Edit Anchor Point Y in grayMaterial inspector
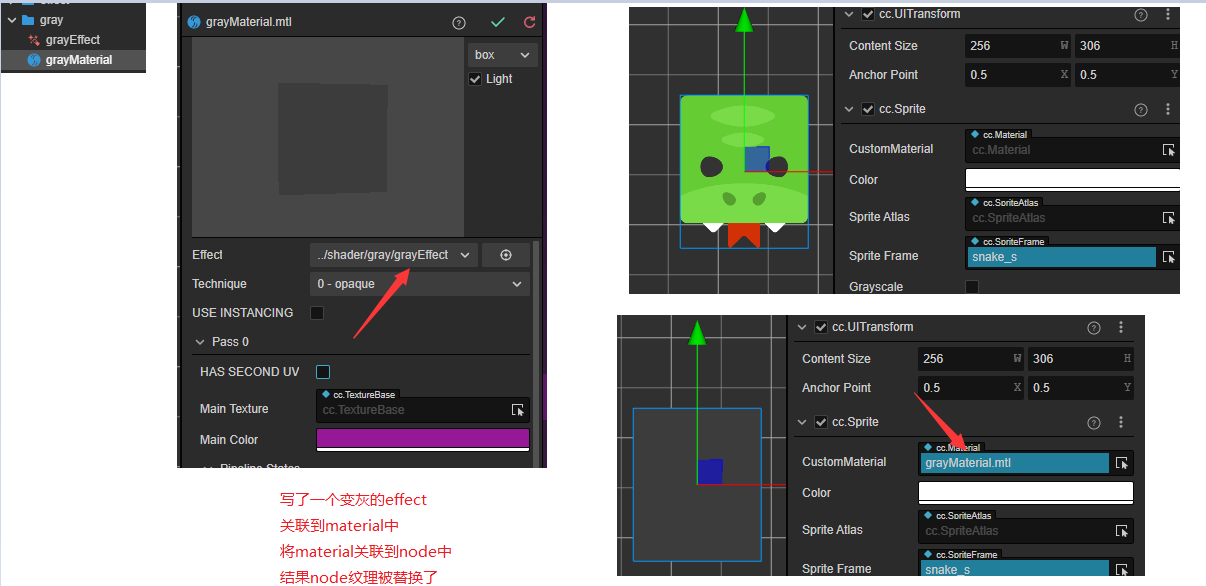 point(1080,388)
